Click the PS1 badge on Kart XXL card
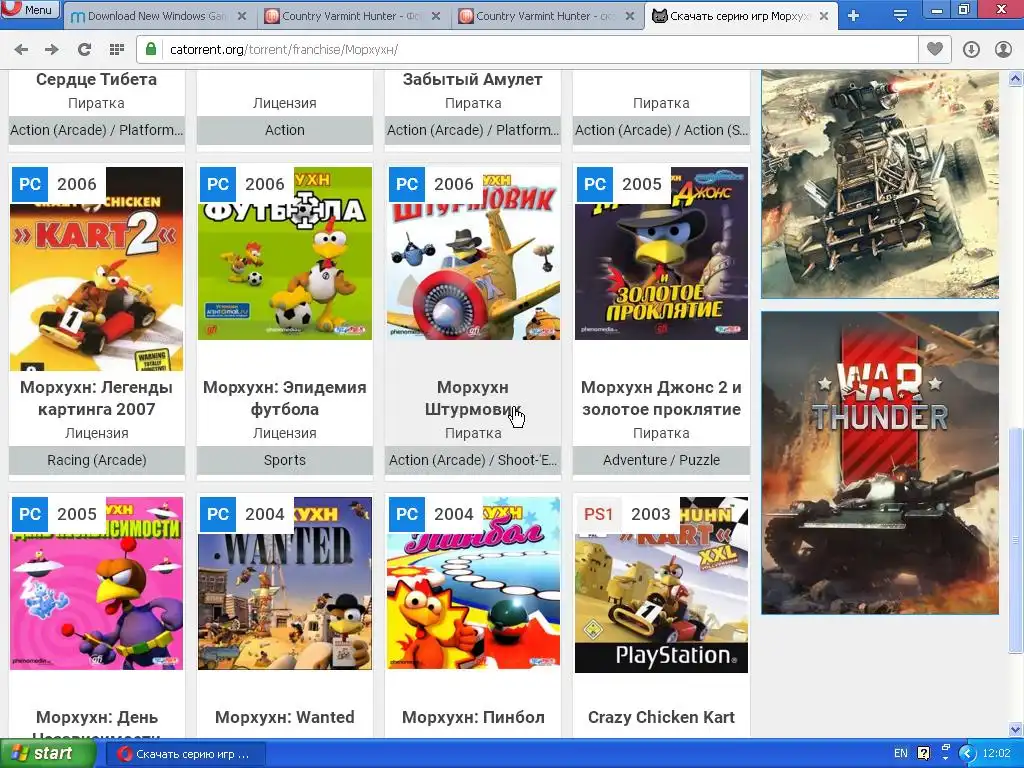Screen dimensions: 1024x768 pos(598,514)
